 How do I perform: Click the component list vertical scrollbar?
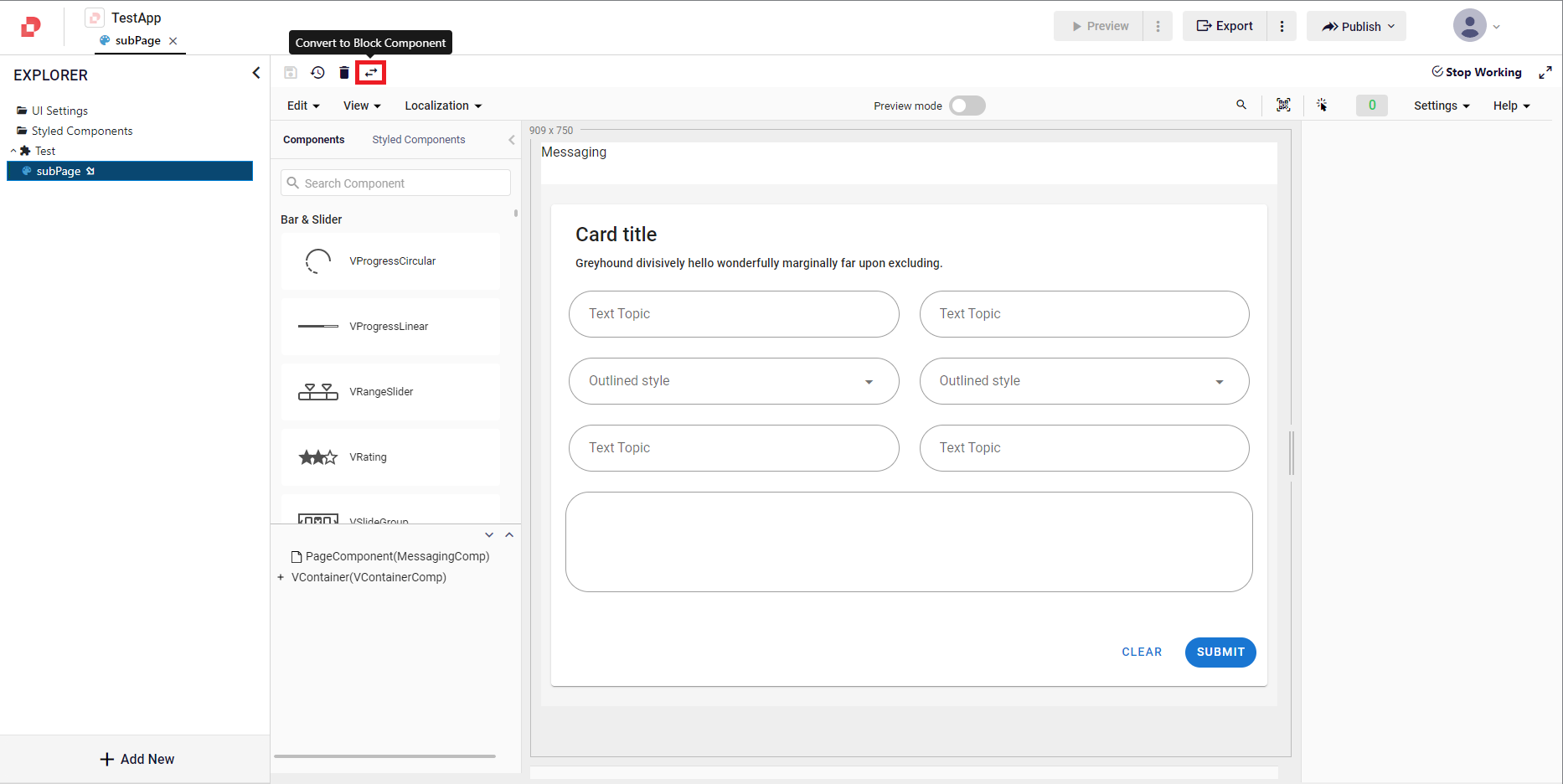pos(516,214)
